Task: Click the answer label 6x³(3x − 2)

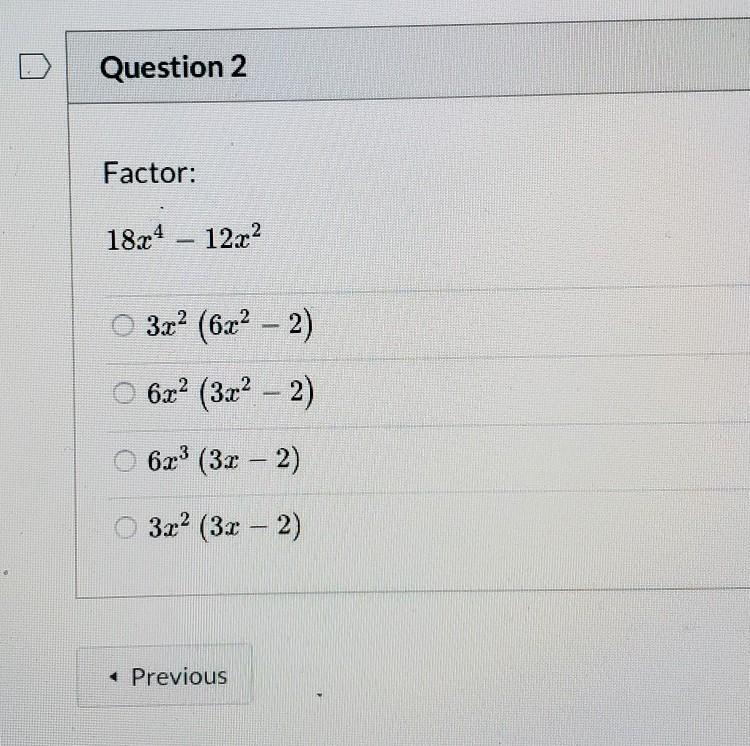Action: point(222,461)
